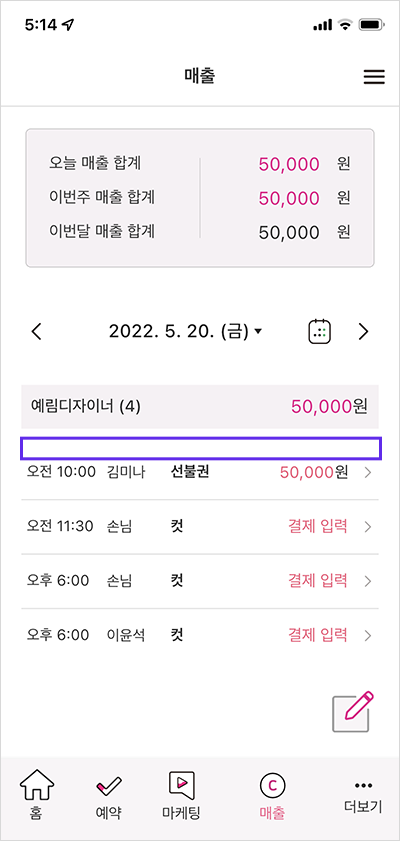Open chevron on 오후 6:00 손님 row

pos(368,581)
